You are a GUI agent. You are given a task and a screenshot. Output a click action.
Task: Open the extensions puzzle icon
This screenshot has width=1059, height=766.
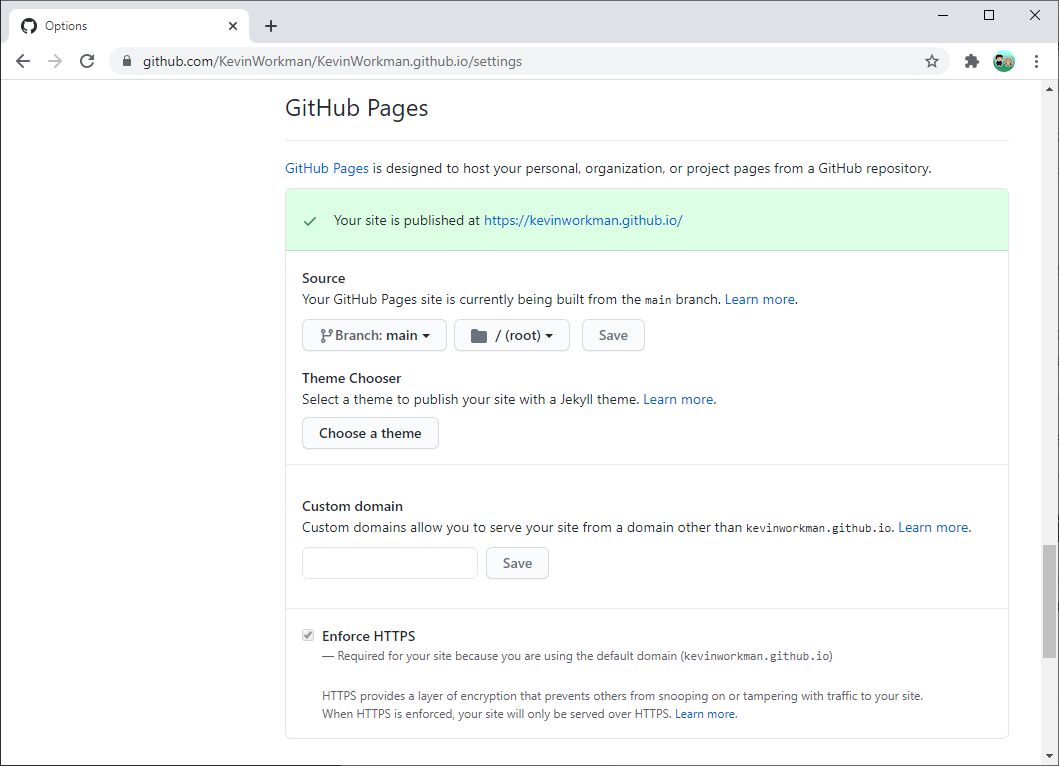tap(971, 61)
